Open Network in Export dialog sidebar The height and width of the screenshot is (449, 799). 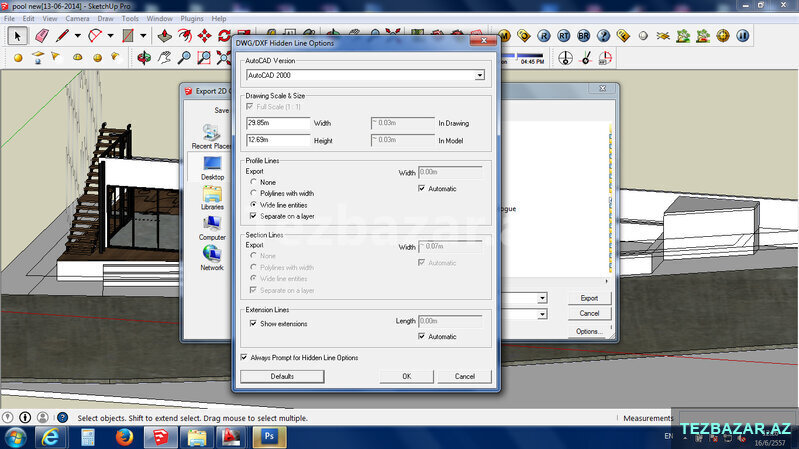coord(212,258)
